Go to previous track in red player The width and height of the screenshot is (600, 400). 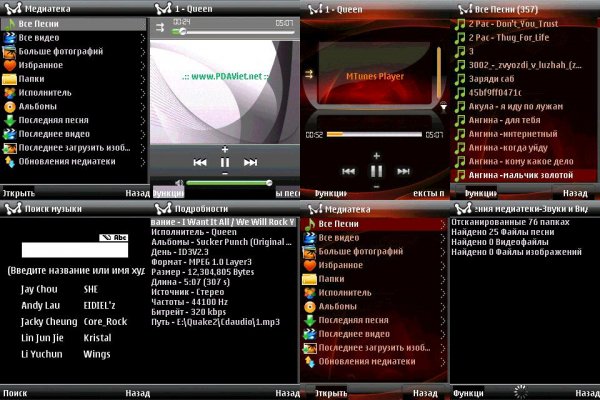(348, 171)
